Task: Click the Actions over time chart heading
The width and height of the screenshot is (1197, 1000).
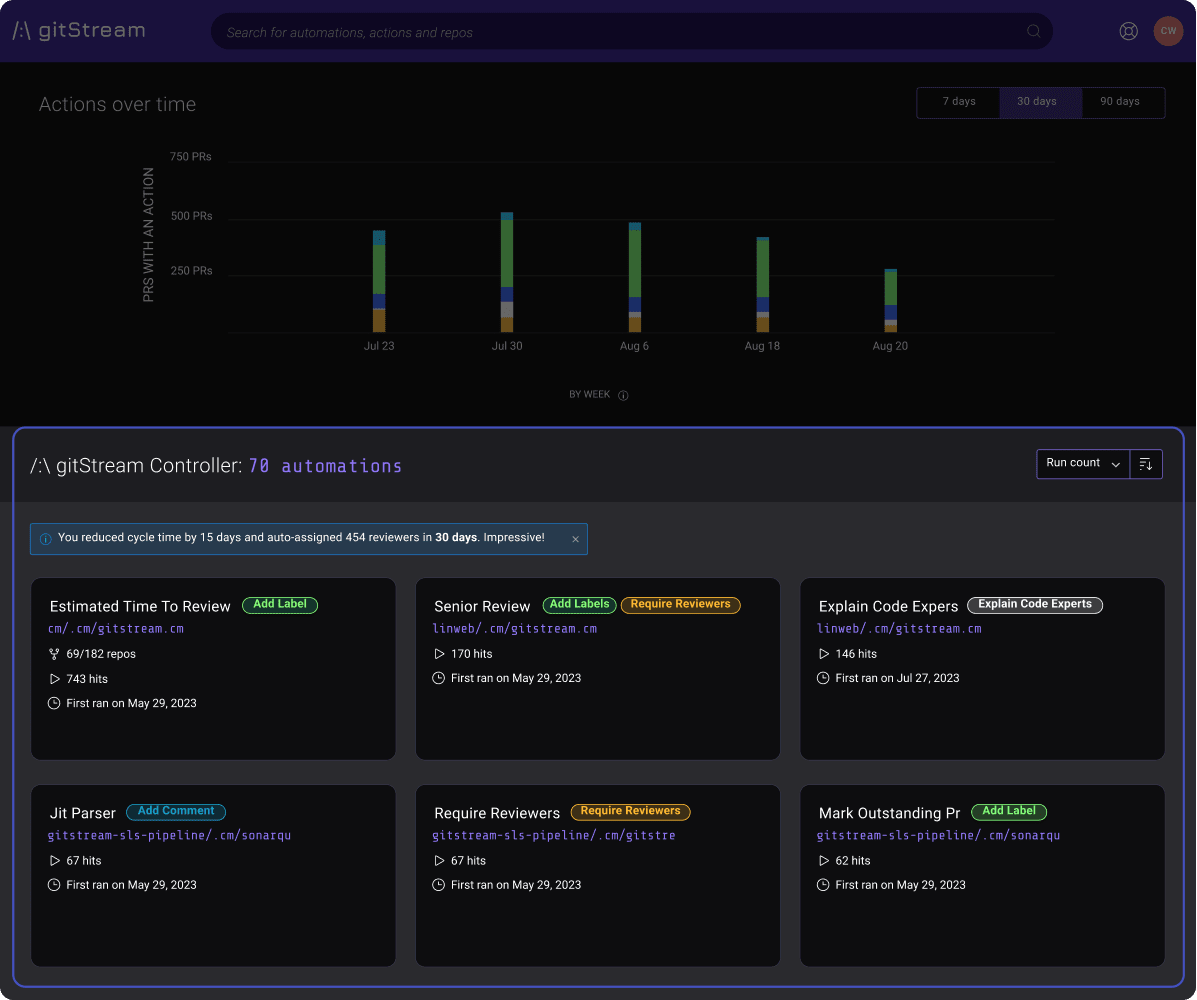Action: [117, 104]
